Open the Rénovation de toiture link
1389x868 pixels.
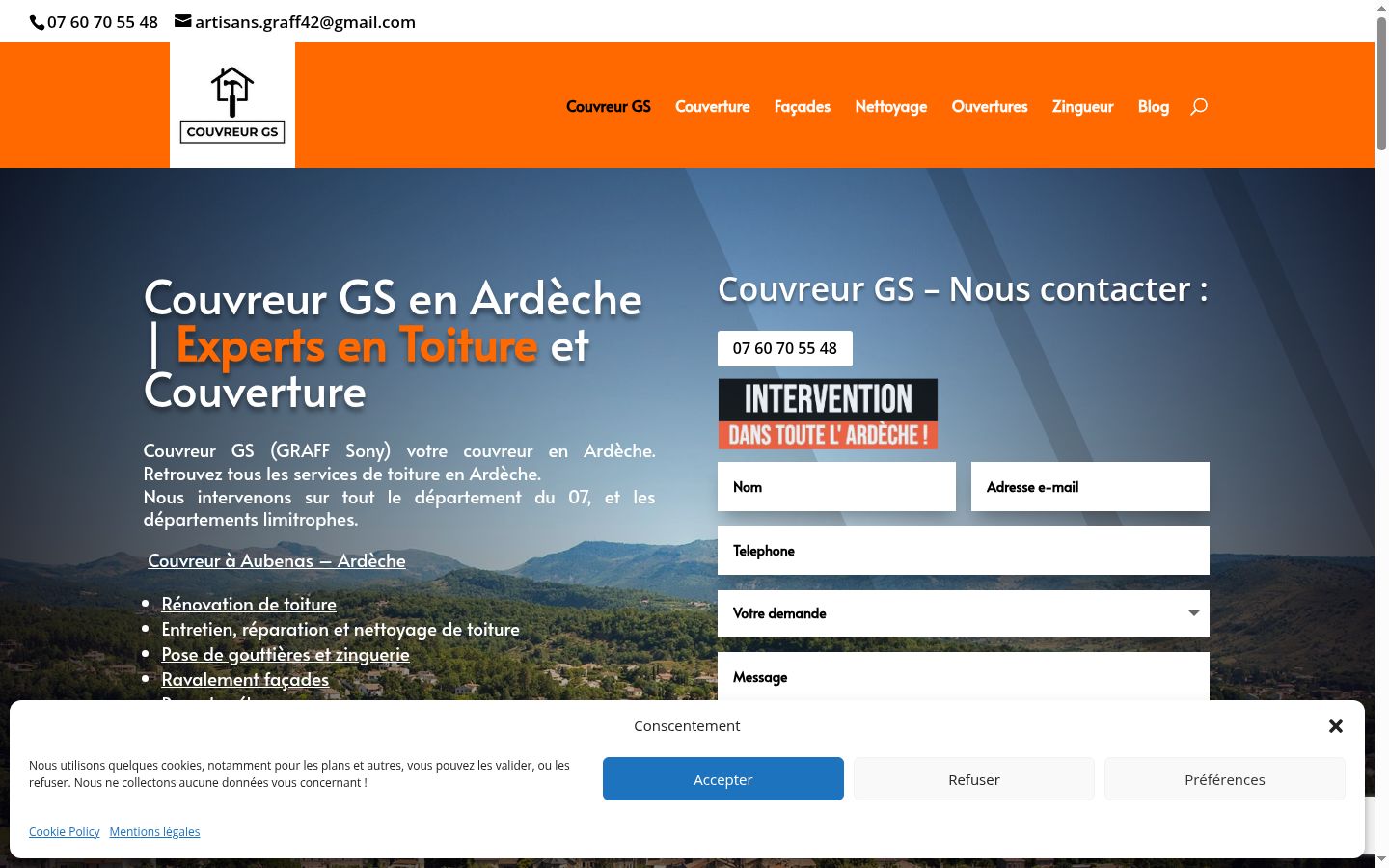click(x=249, y=604)
